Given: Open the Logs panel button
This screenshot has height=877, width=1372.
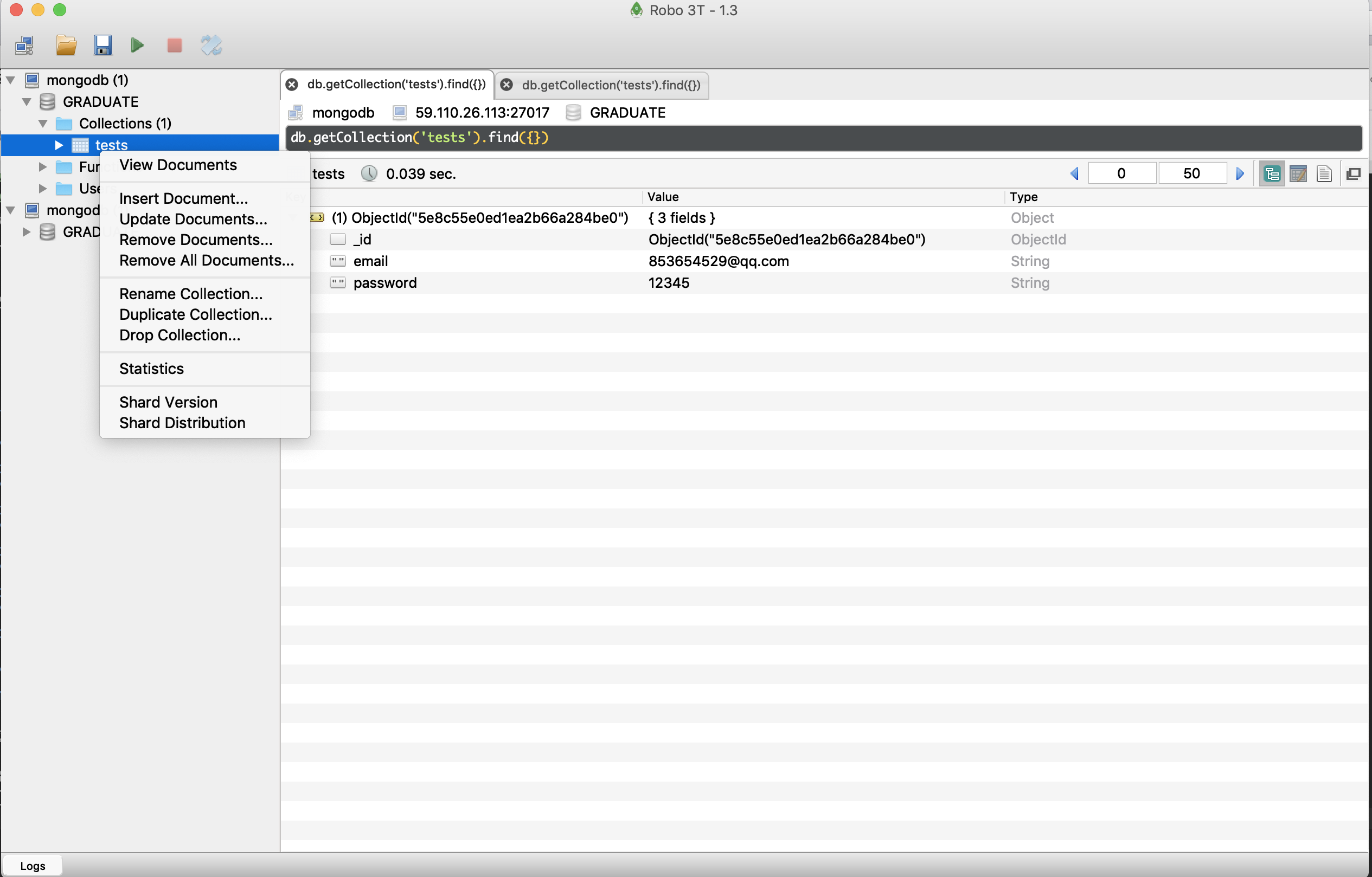Looking at the screenshot, I should [x=32, y=866].
